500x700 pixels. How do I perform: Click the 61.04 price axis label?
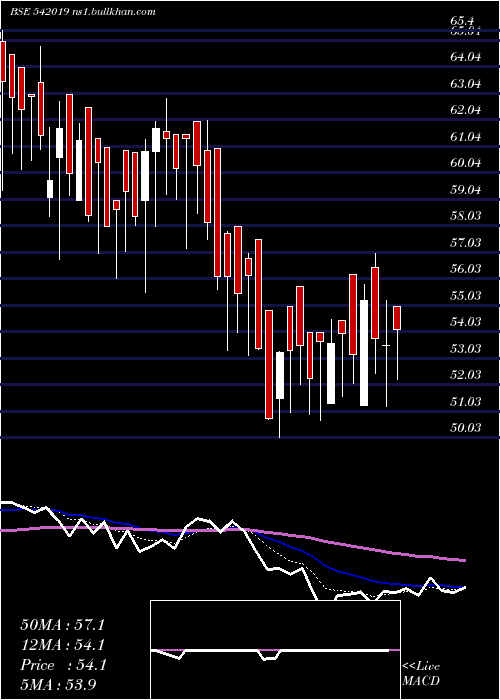(x=466, y=137)
